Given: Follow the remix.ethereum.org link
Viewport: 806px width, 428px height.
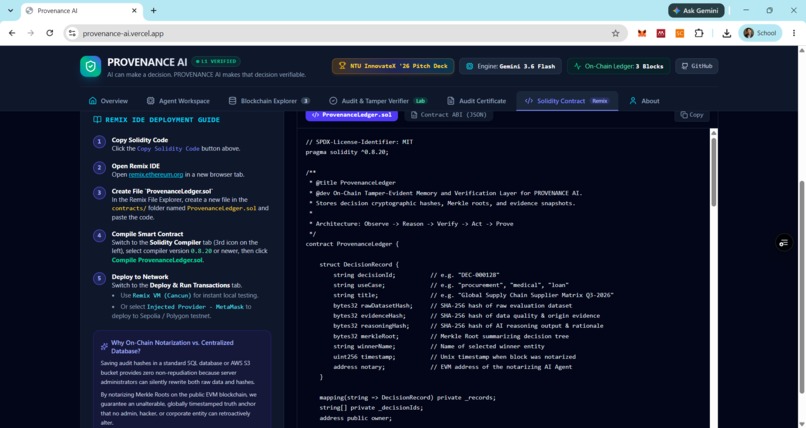Looking at the screenshot, I should [156, 175].
